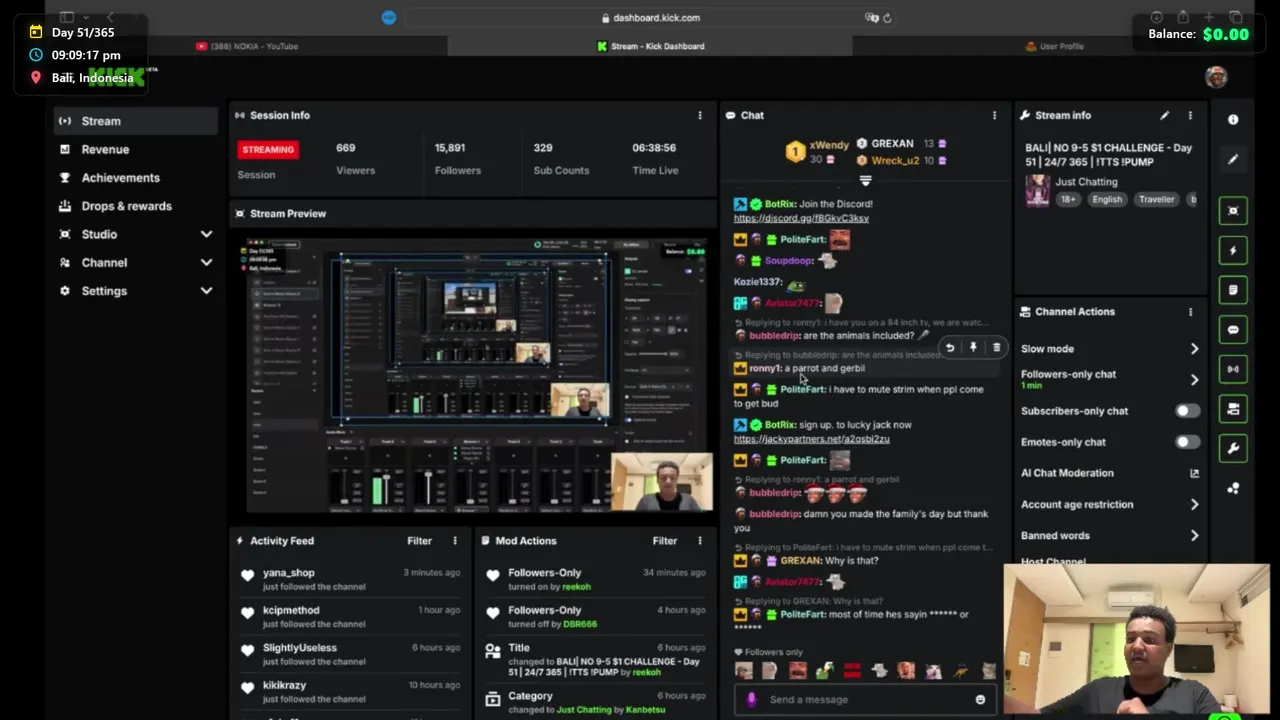
Task: Click the purple microphone icon in chat input
Action: point(751,700)
